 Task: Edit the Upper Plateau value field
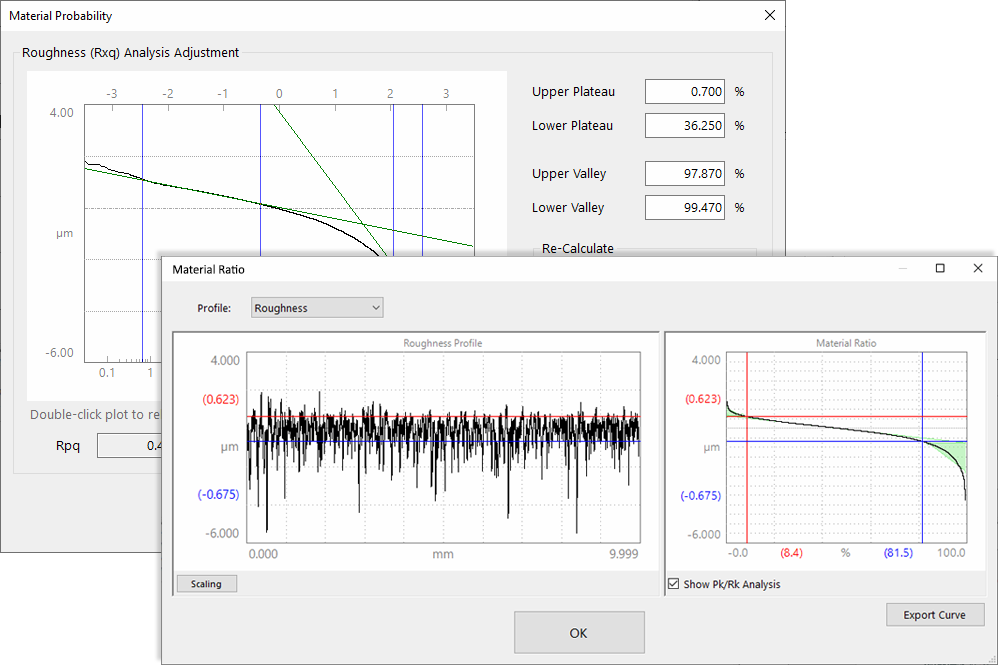pos(684,92)
